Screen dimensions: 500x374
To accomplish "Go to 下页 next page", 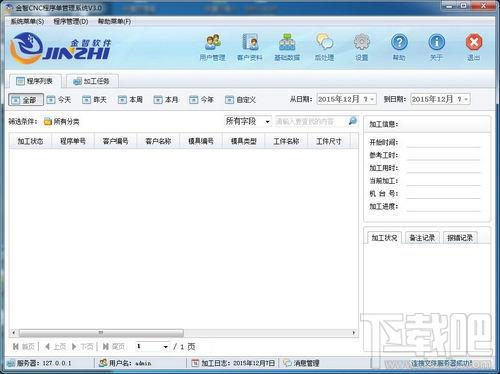I will tap(82, 347).
